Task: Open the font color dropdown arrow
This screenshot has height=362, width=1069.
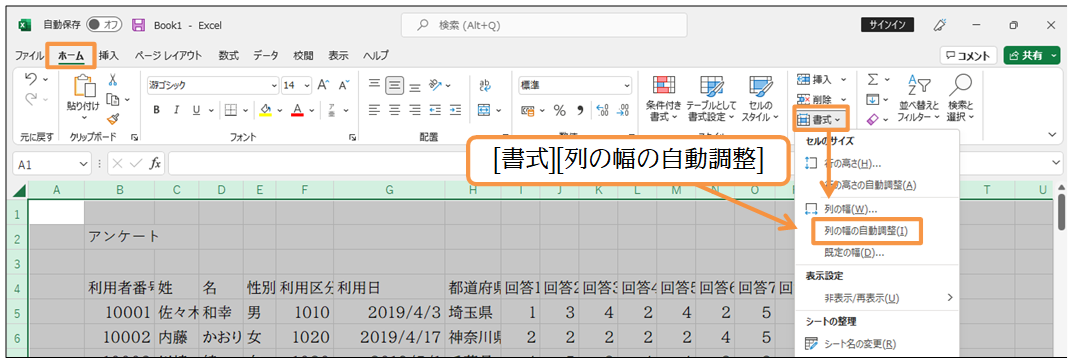Action: [x=312, y=110]
